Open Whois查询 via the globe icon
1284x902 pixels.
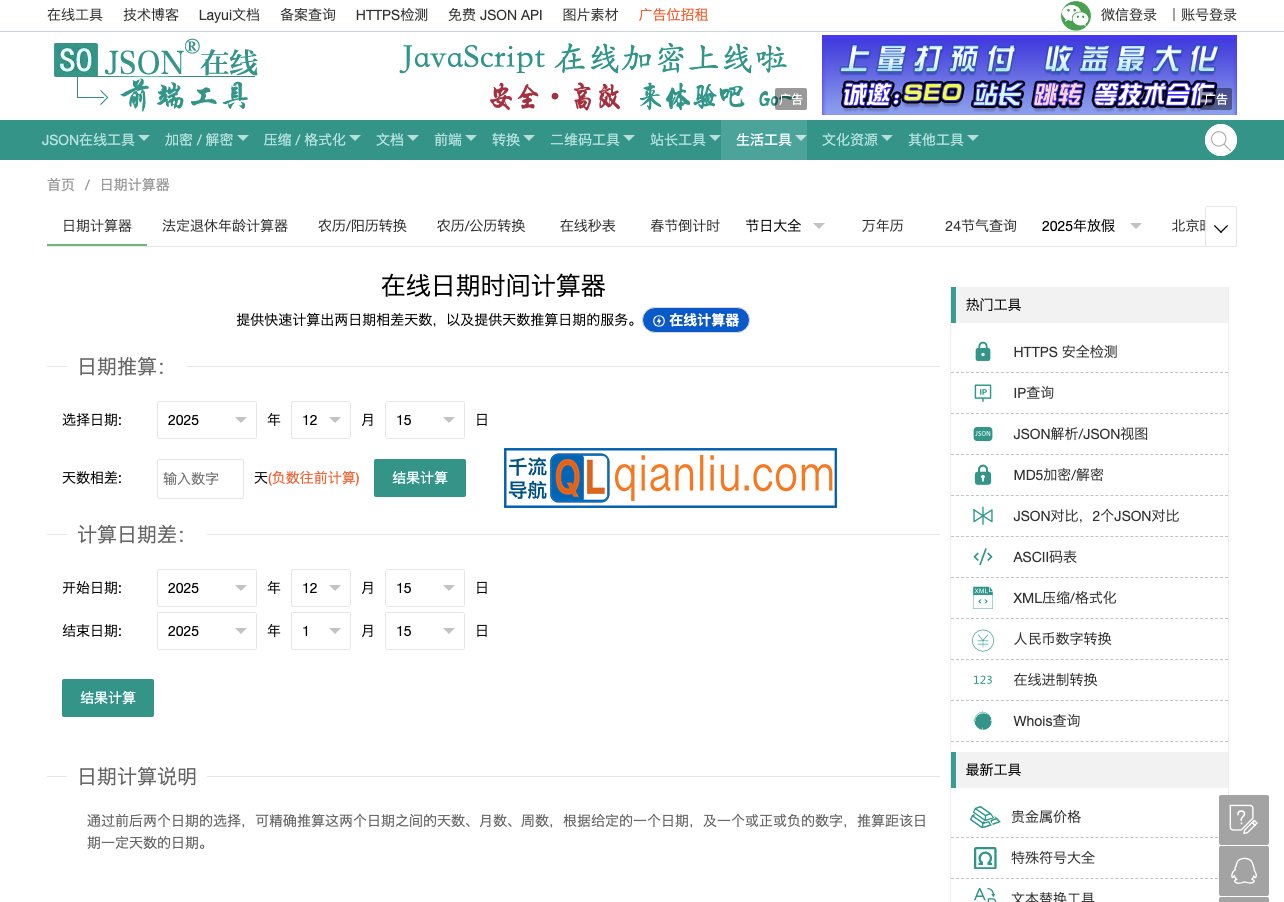click(x=982, y=720)
